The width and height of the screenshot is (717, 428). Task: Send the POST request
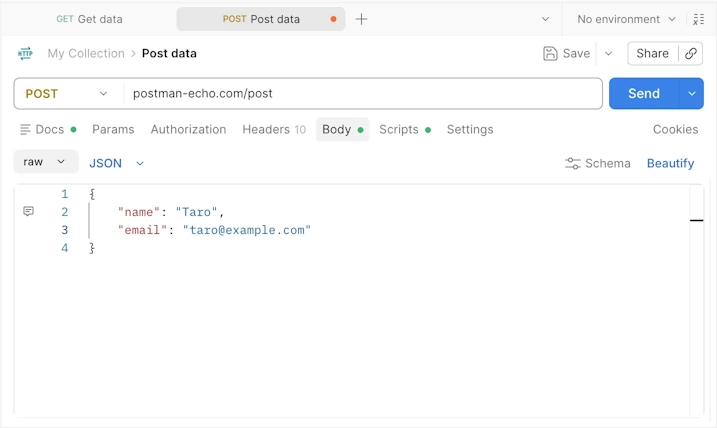pyautogui.click(x=644, y=94)
